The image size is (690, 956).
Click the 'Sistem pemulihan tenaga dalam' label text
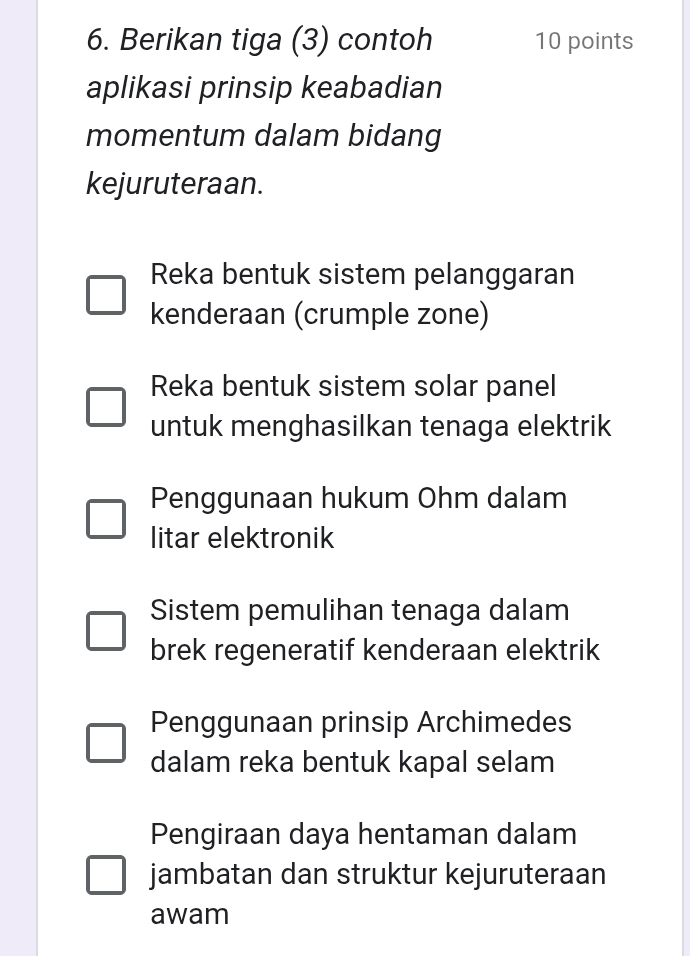point(360,610)
